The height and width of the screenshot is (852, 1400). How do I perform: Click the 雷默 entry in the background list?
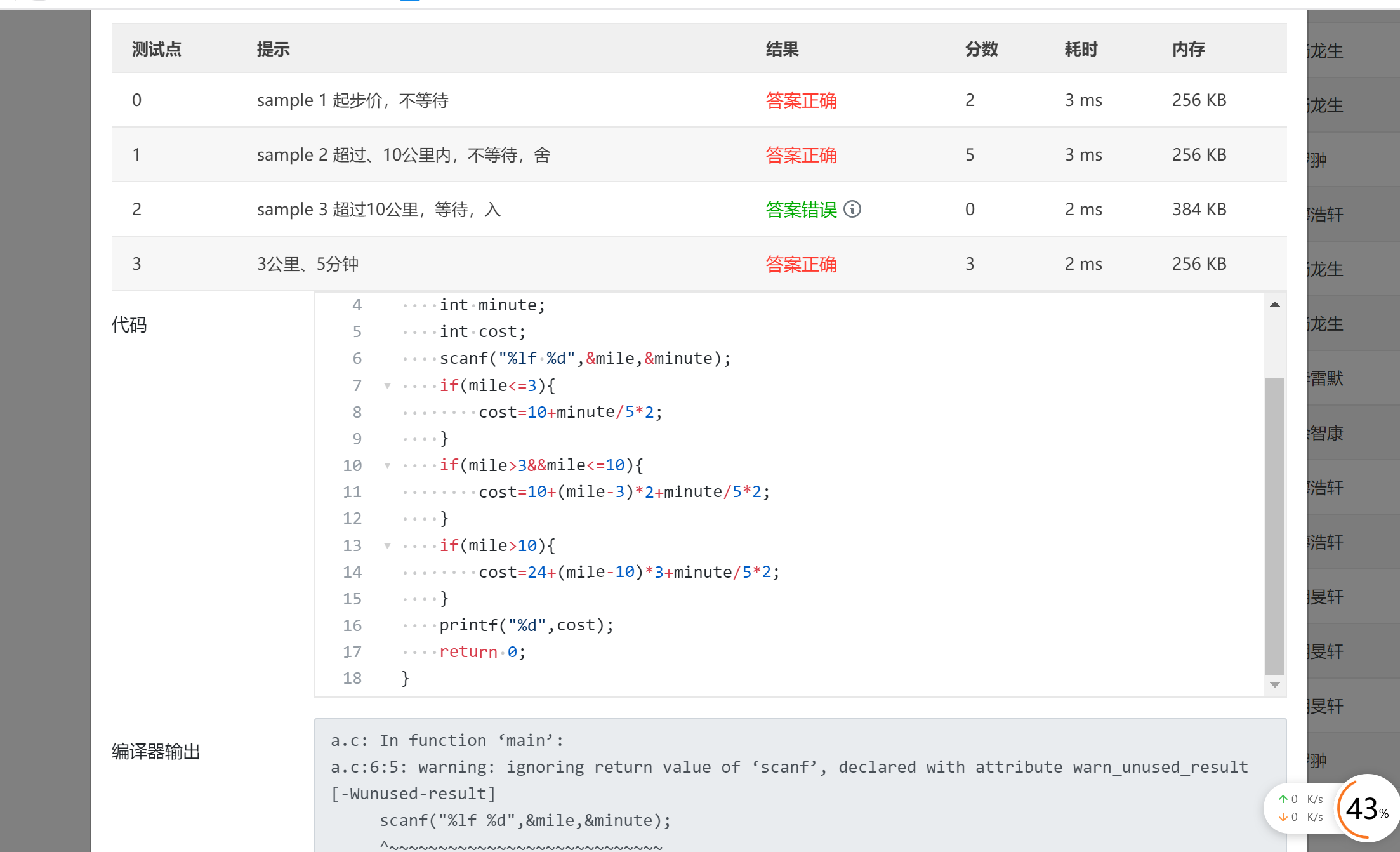tap(1326, 378)
